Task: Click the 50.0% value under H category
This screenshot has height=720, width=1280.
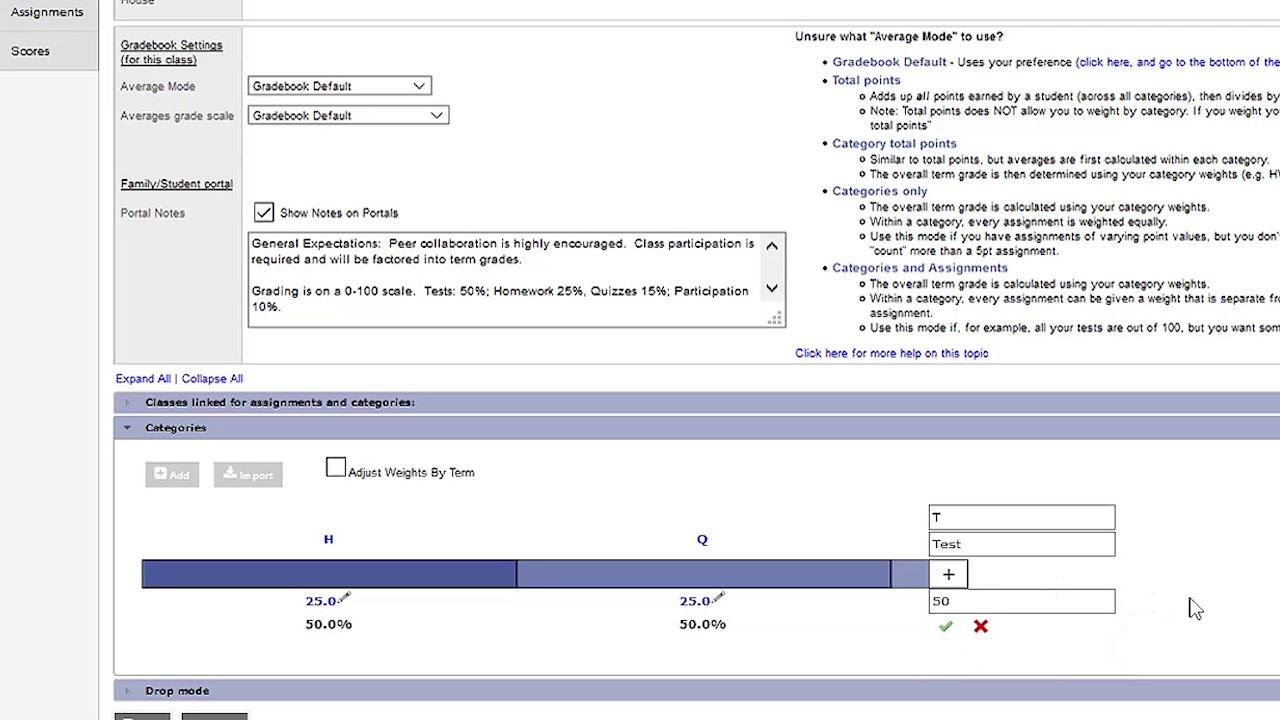Action: [x=328, y=624]
